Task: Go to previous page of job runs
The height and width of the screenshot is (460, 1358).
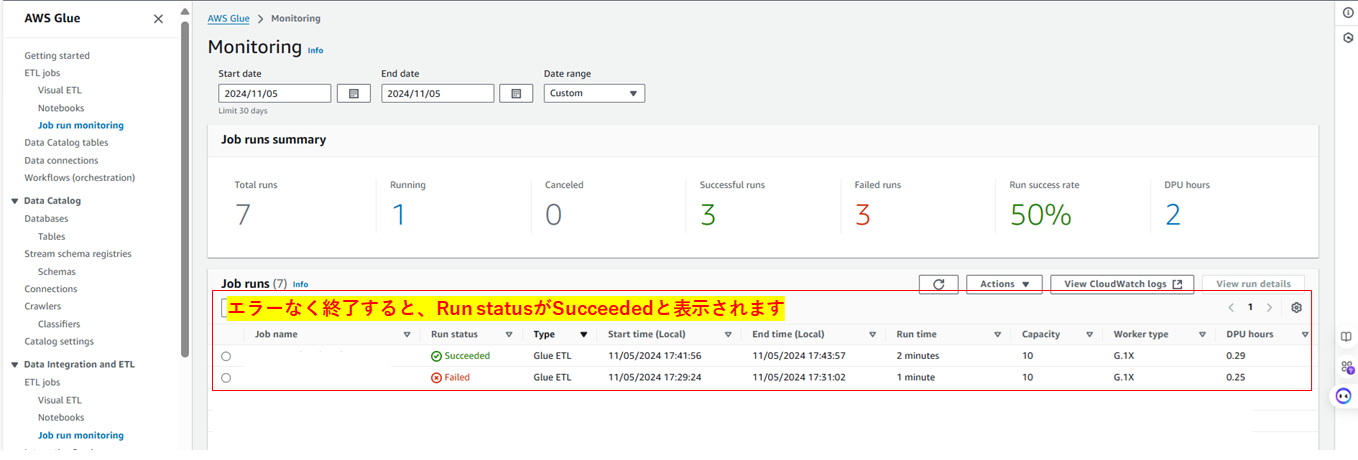Action: [x=1231, y=308]
